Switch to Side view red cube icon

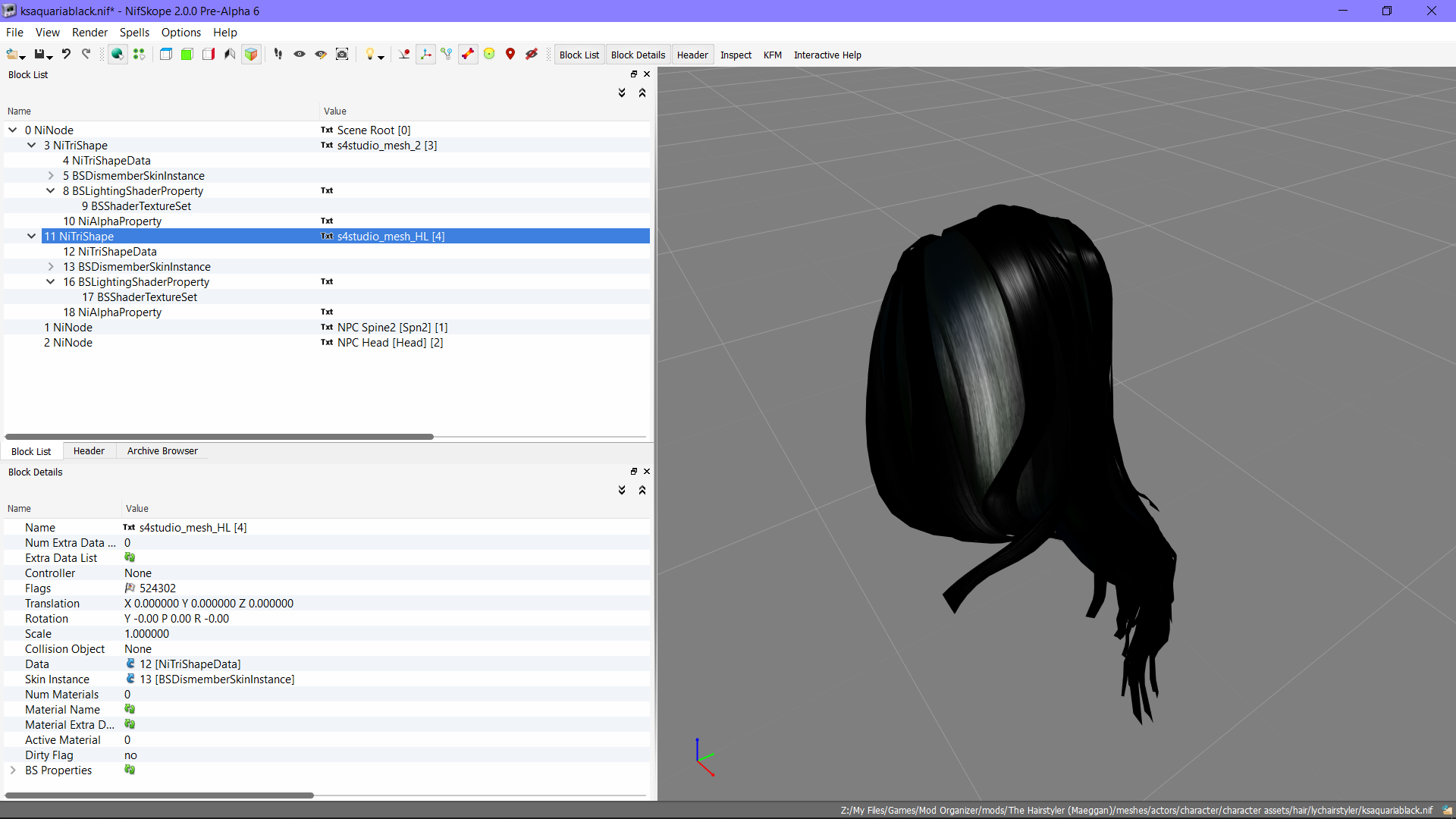209,54
